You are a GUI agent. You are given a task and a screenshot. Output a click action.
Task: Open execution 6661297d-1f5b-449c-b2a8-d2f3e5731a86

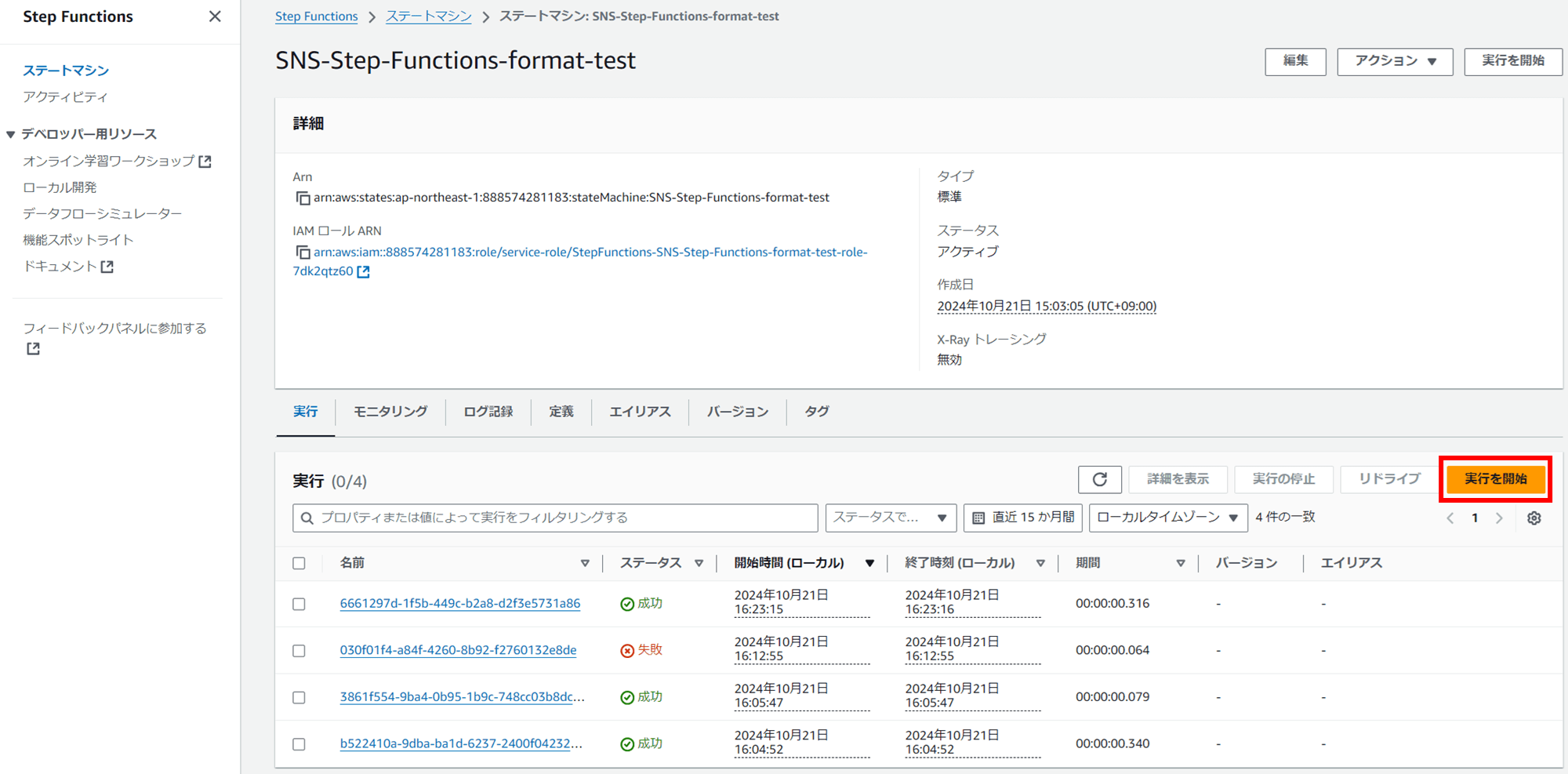[460, 603]
